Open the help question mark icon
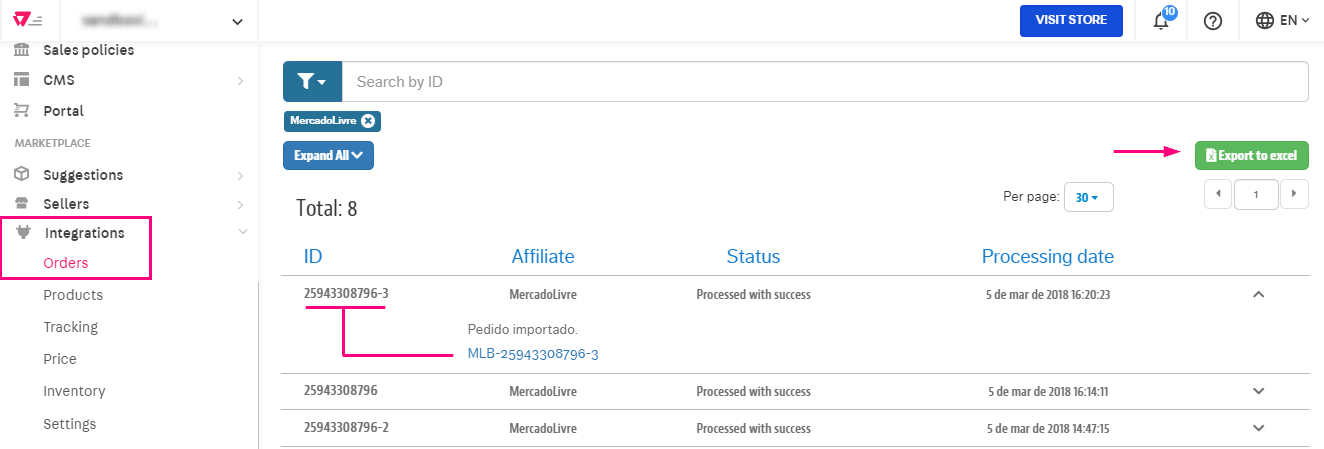The width and height of the screenshot is (1324, 449). point(1213,21)
